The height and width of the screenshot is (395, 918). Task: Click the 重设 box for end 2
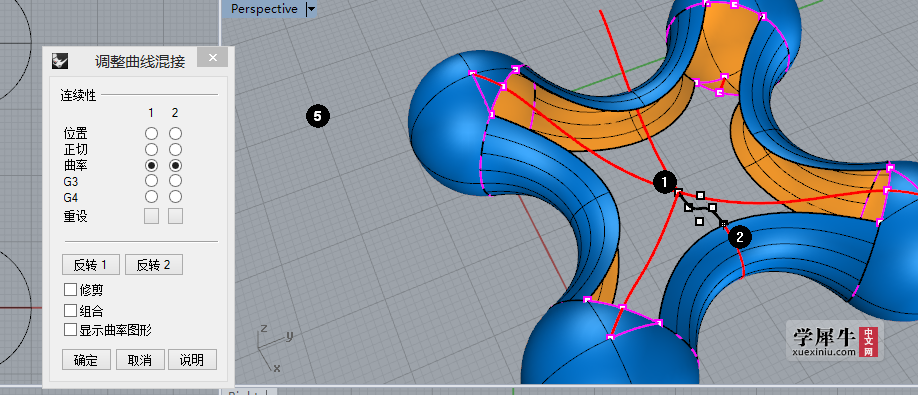coord(176,217)
